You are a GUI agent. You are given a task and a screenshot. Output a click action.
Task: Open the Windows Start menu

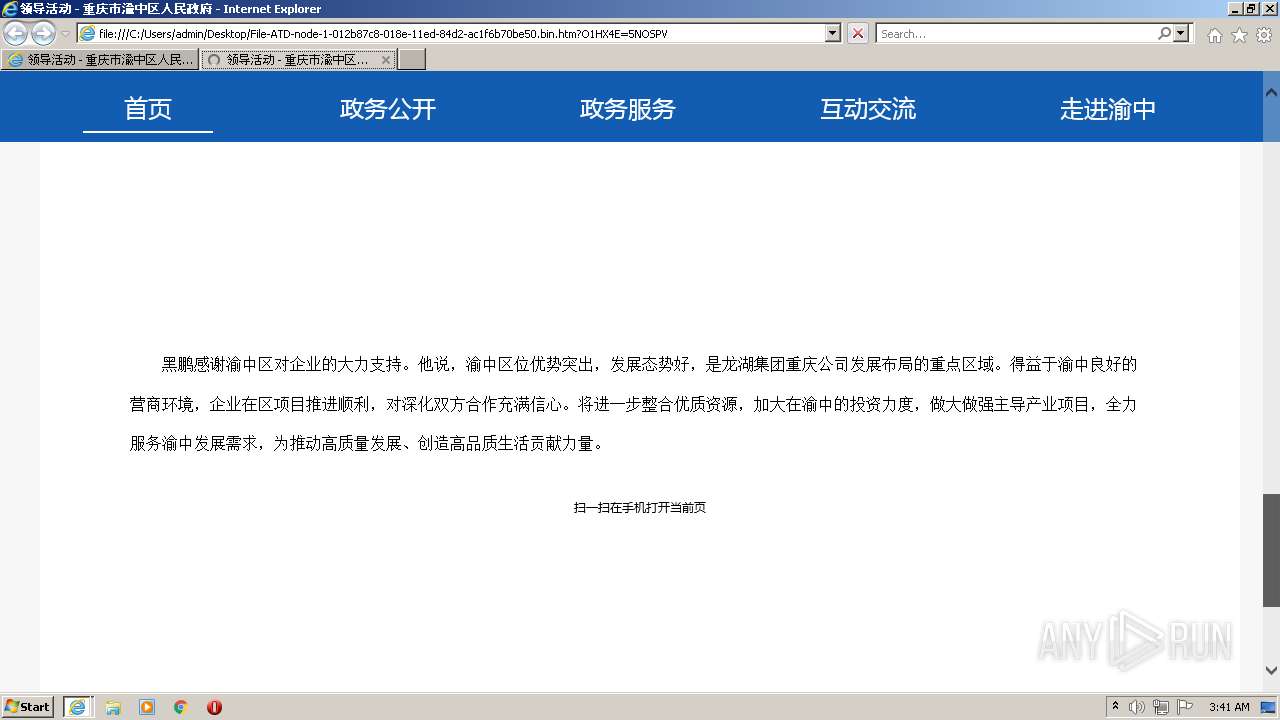point(28,707)
